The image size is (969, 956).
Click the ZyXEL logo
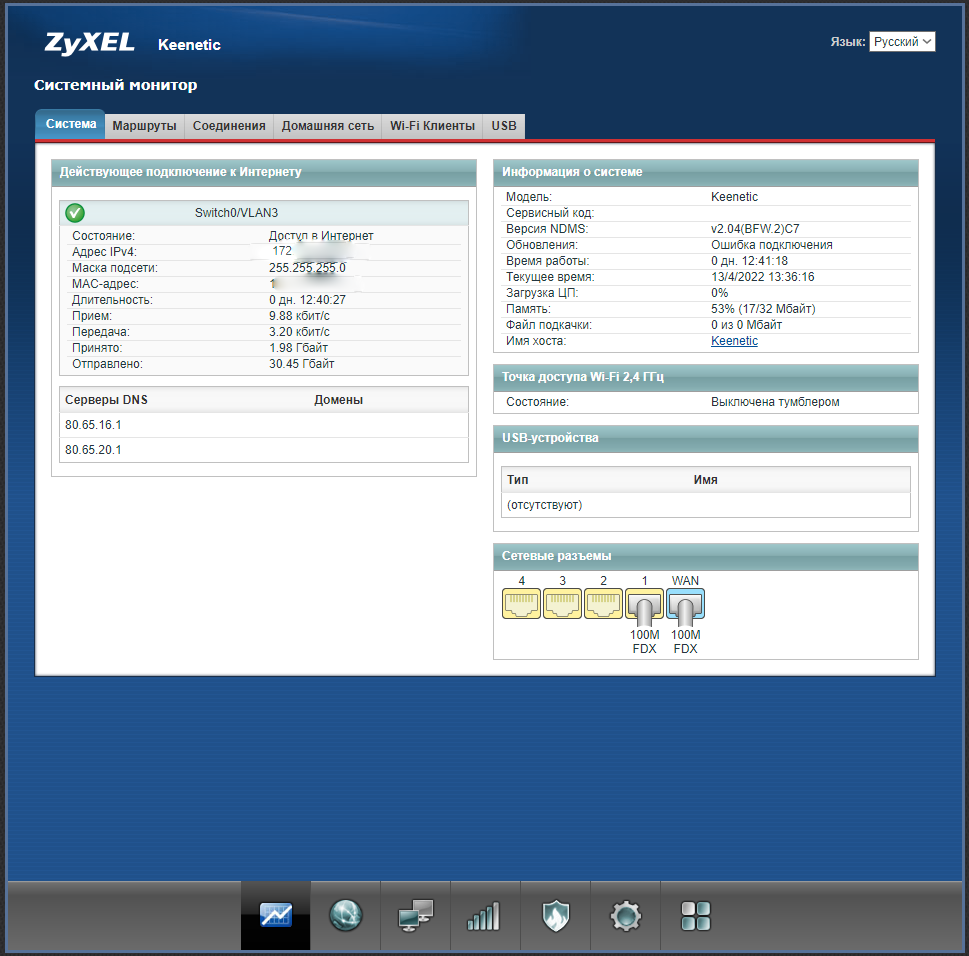click(x=90, y=43)
